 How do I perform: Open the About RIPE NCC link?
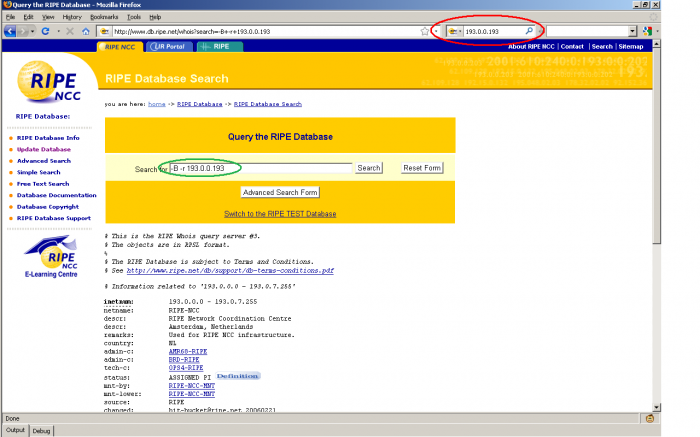531,46
